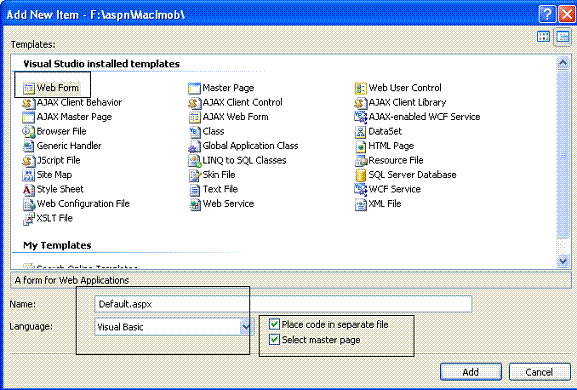Click the templates list scroll down arrow
The height and width of the screenshot is (390, 577).
pos(563,260)
